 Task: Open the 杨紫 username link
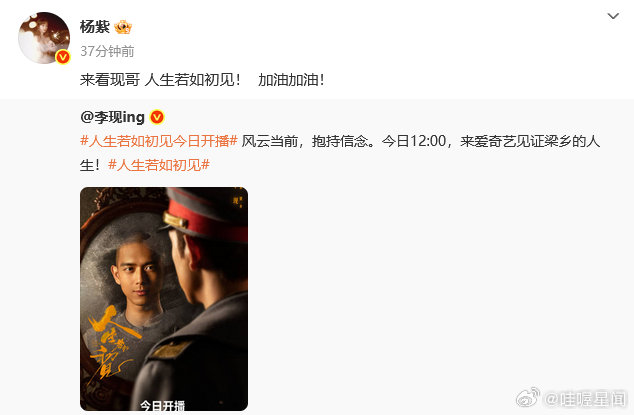coord(95,27)
